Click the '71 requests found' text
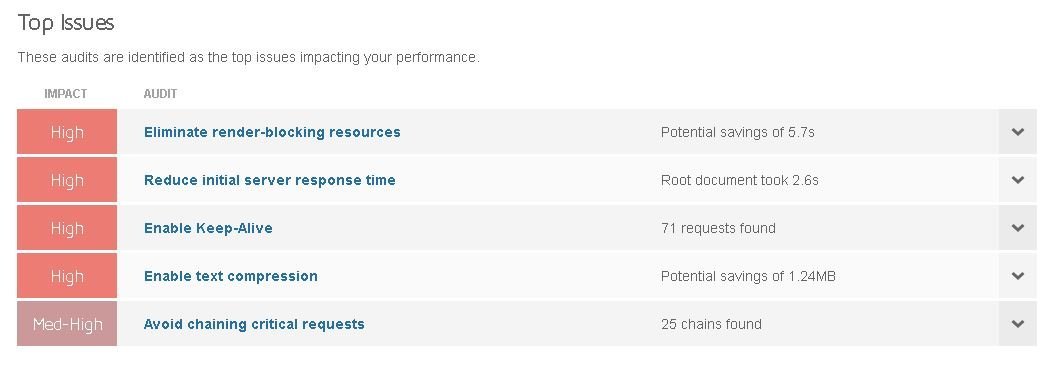 tap(719, 229)
